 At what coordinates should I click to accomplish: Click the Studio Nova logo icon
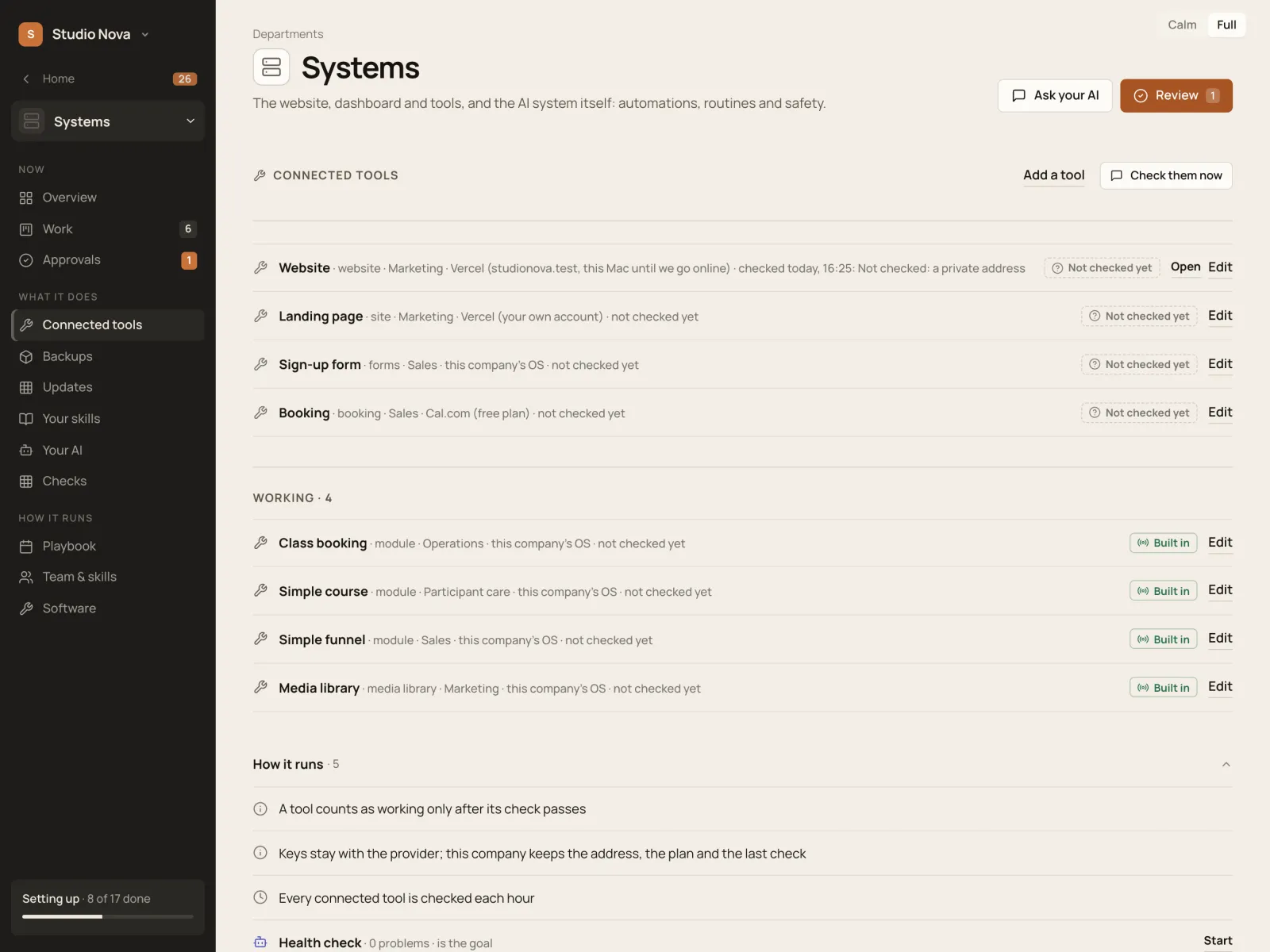pyautogui.click(x=30, y=34)
